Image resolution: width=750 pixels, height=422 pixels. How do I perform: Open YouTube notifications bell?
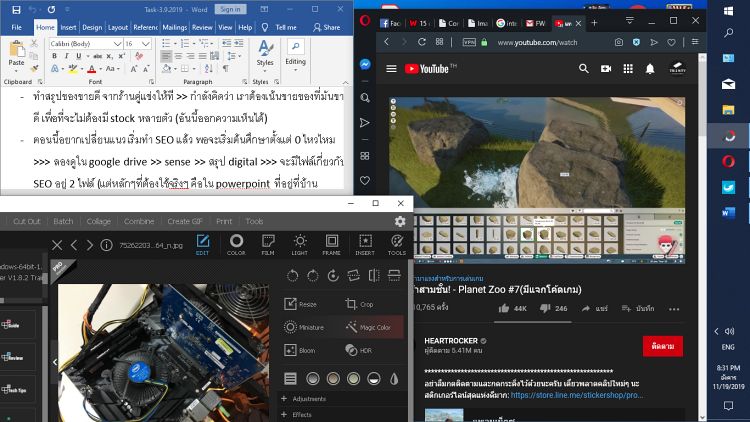click(650, 69)
